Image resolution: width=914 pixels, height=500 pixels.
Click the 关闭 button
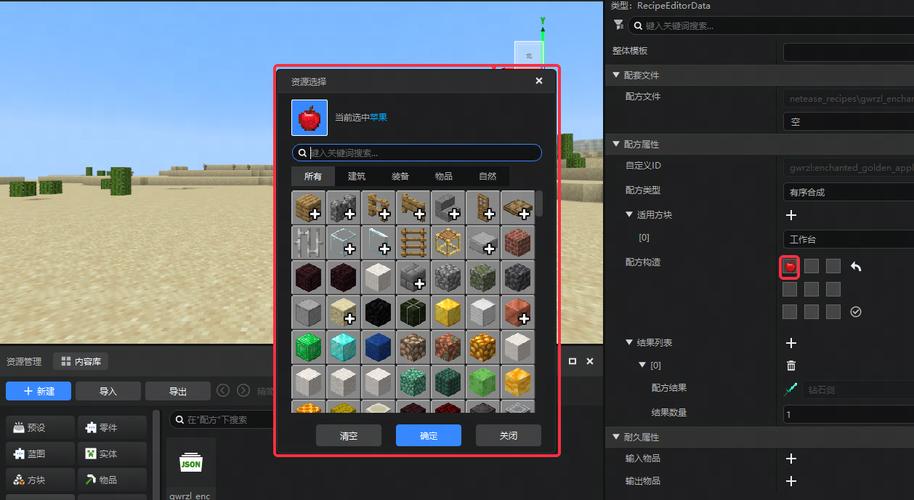508,435
